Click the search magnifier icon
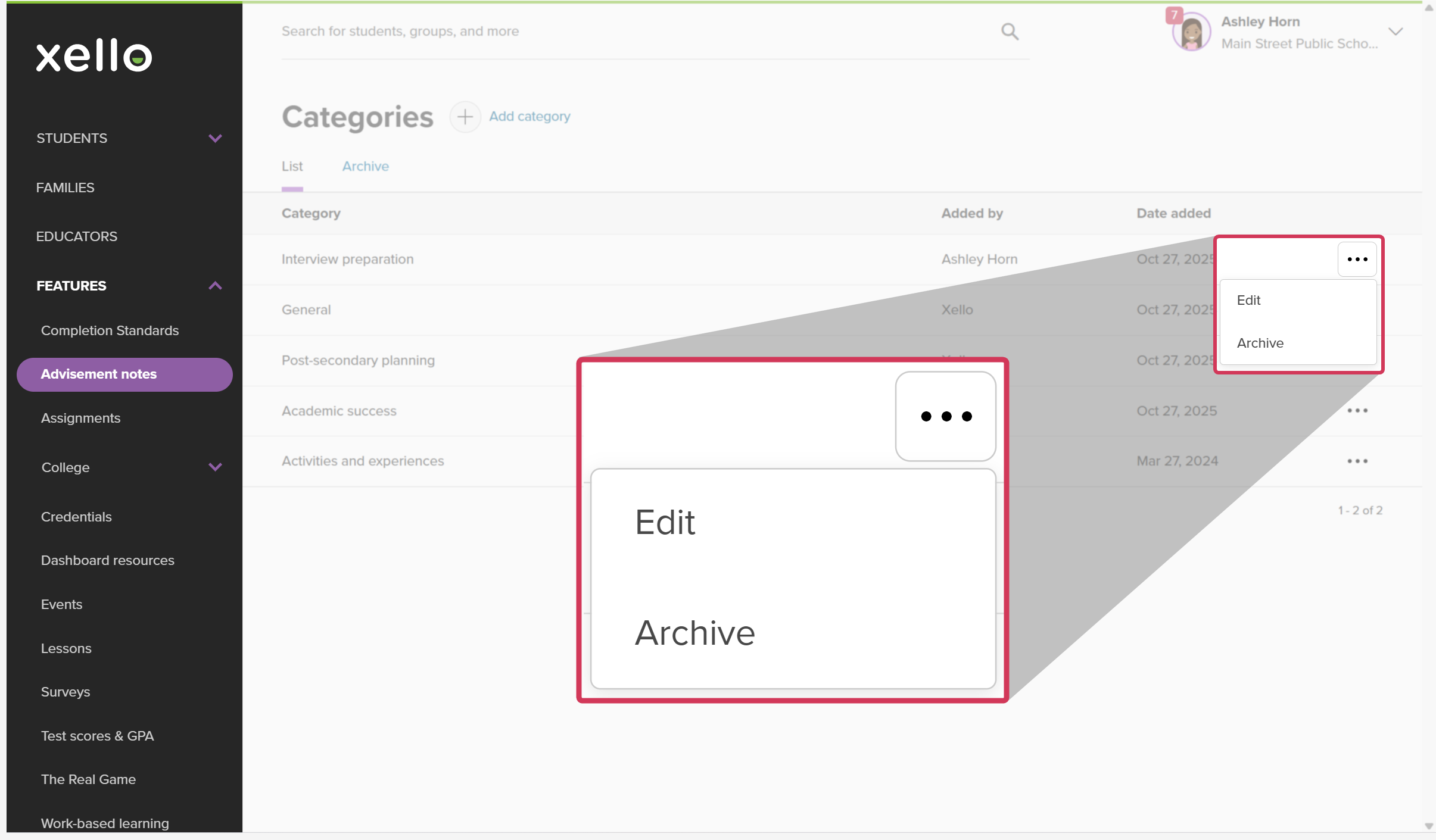The height and width of the screenshot is (840, 1436). (1010, 32)
